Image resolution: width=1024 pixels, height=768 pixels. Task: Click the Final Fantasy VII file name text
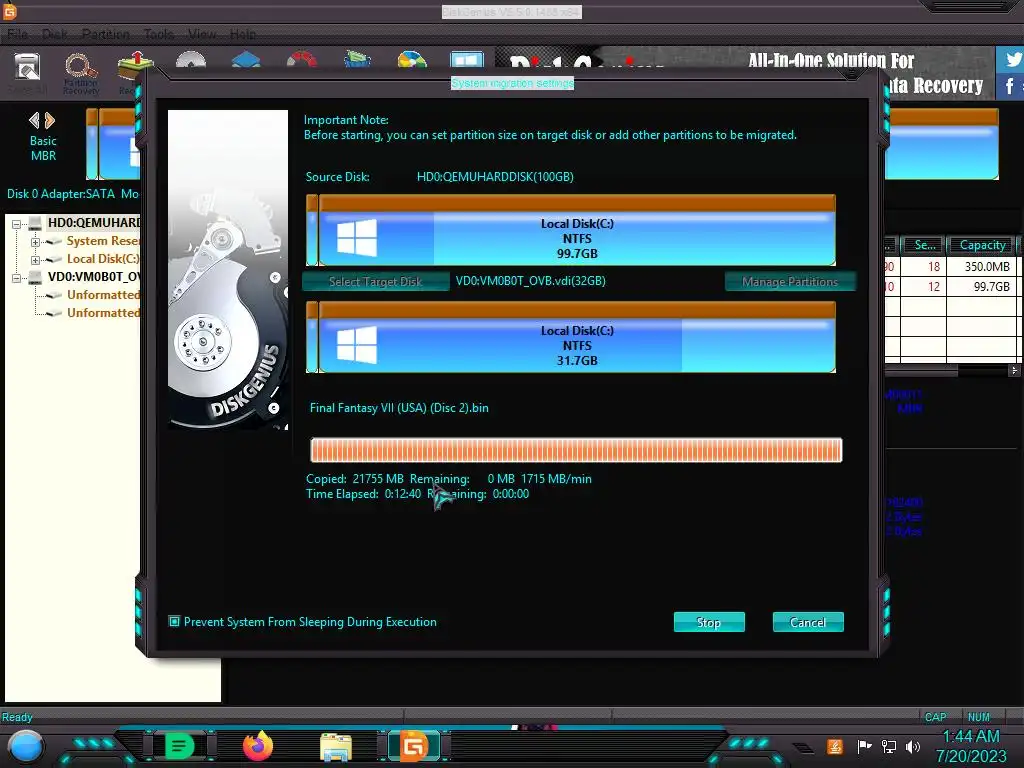coord(399,408)
